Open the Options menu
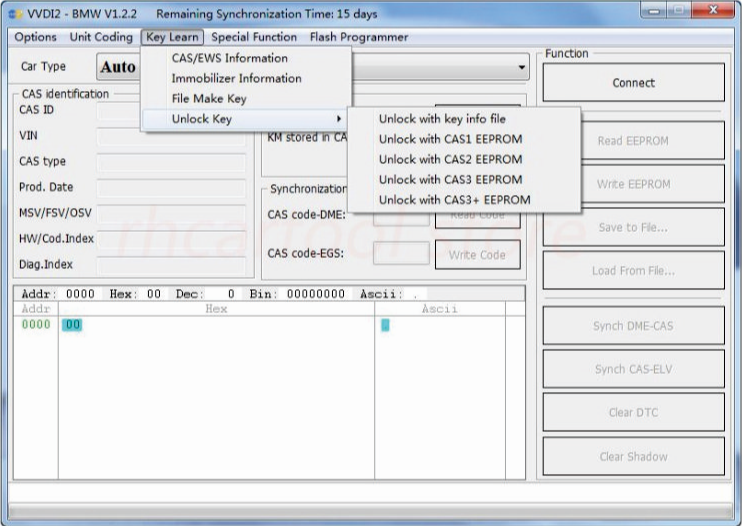 pos(35,37)
